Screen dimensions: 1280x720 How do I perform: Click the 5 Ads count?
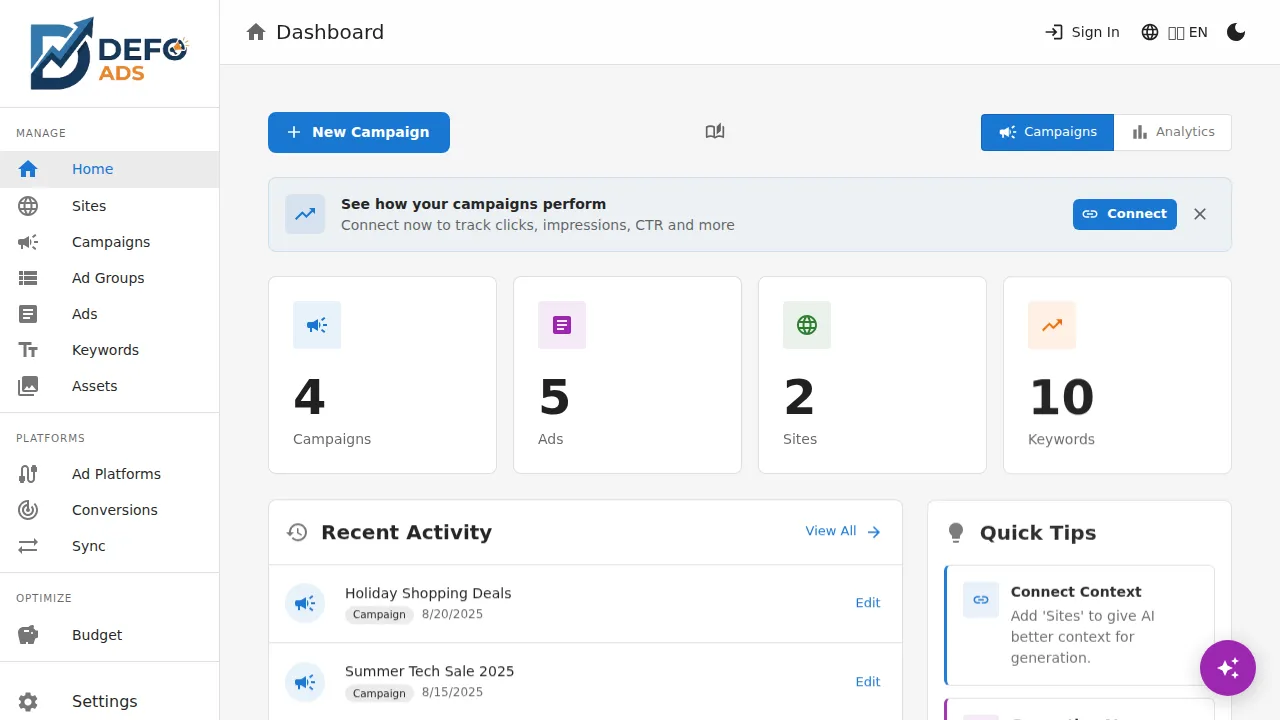[x=554, y=398]
